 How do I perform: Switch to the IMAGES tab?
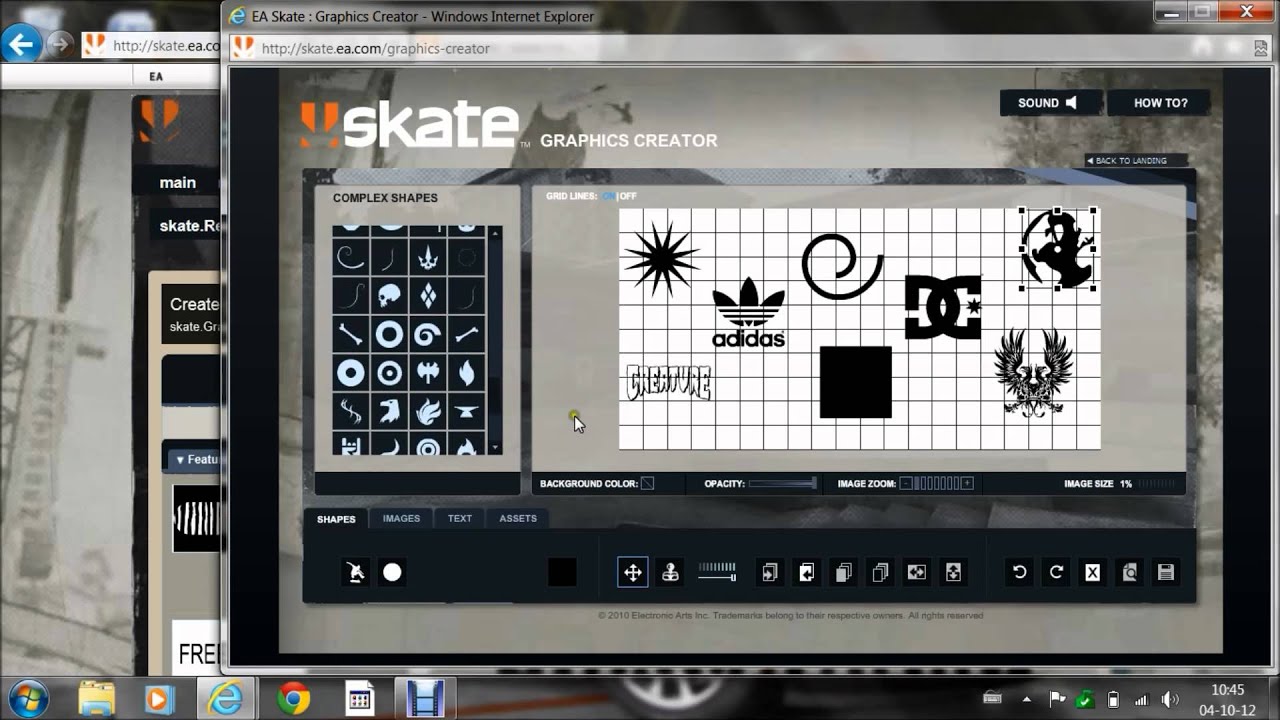click(x=401, y=518)
